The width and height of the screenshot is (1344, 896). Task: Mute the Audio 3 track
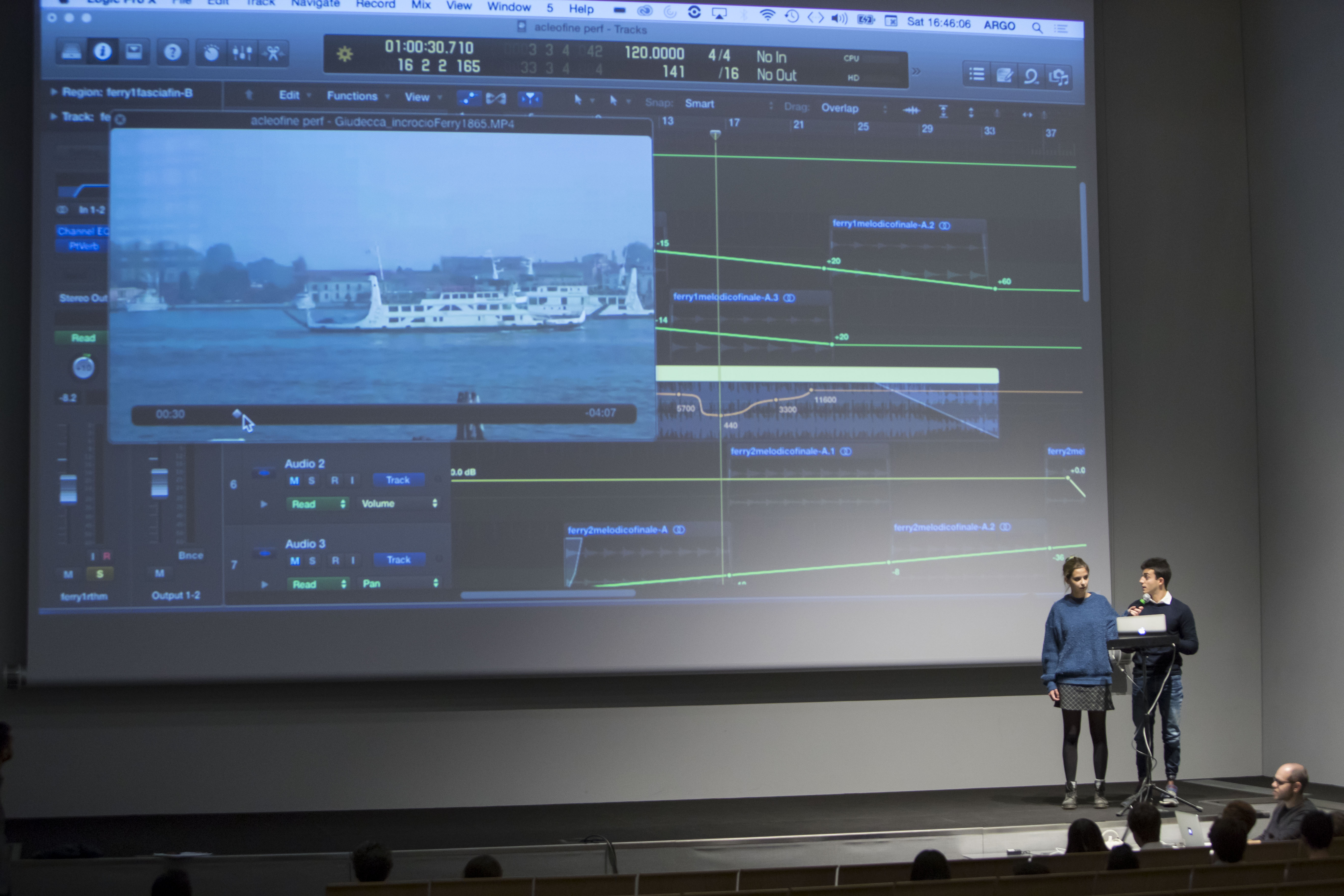pos(294,560)
